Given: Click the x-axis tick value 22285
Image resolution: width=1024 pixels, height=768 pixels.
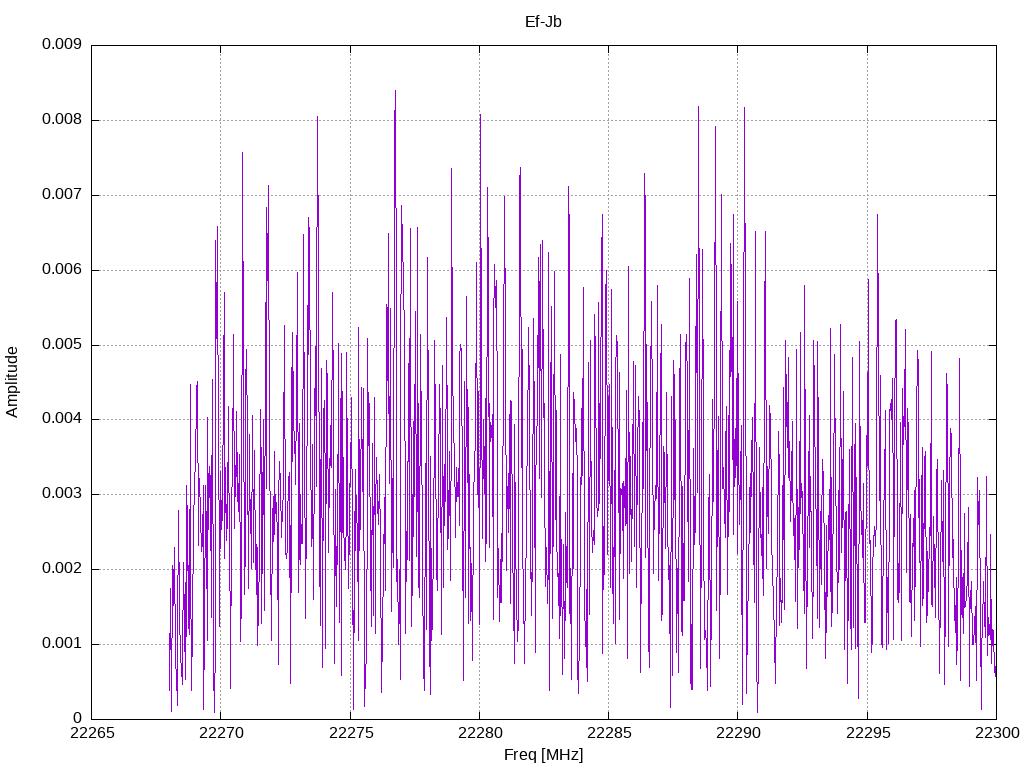Looking at the screenshot, I should point(609,733).
